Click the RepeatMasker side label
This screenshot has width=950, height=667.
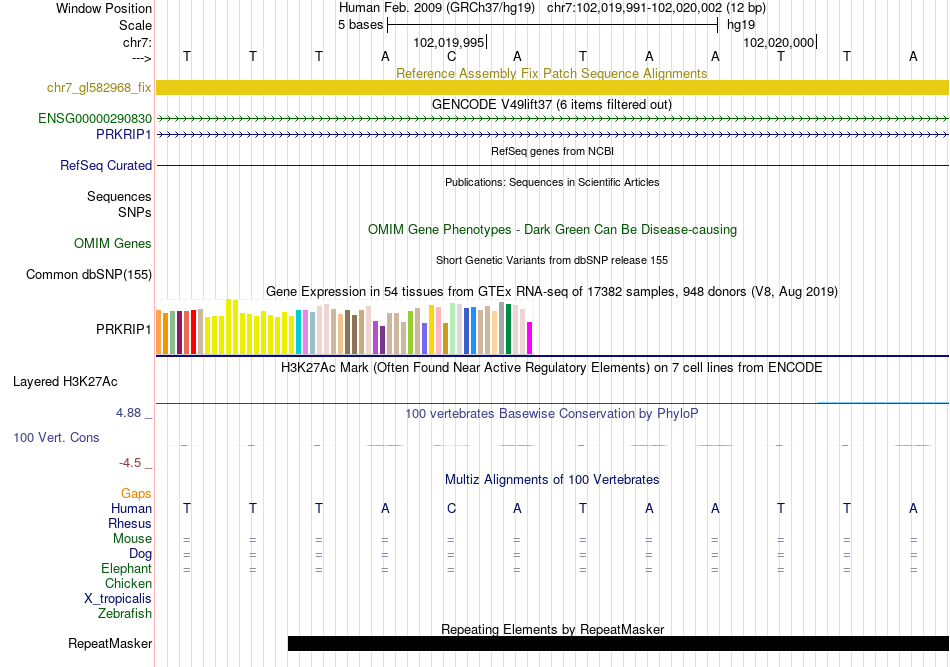tap(110, 643)
